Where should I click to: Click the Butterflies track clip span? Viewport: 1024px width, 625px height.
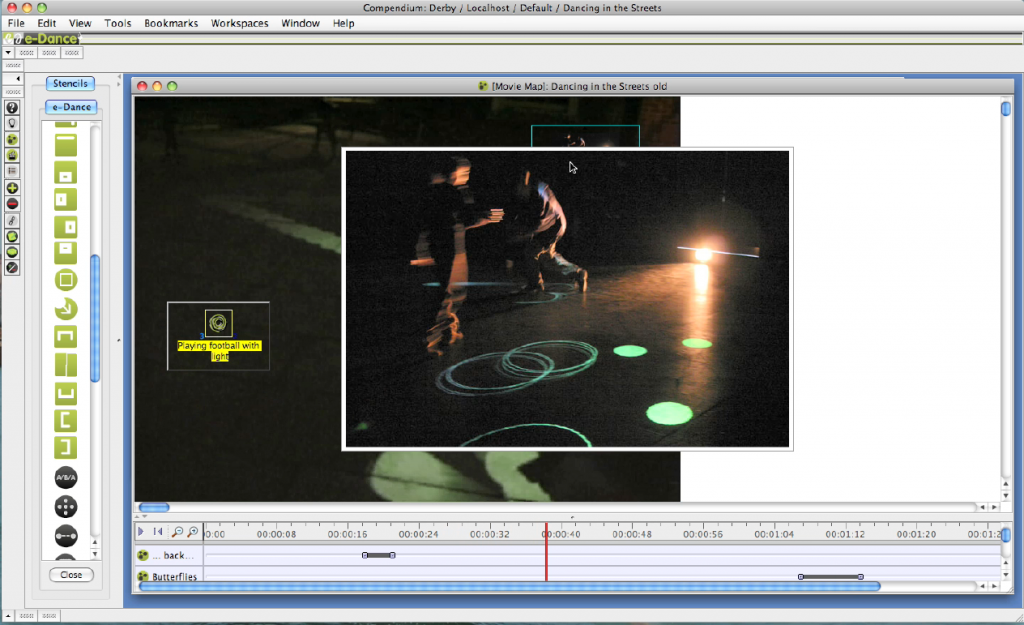(x=831, y=577)
